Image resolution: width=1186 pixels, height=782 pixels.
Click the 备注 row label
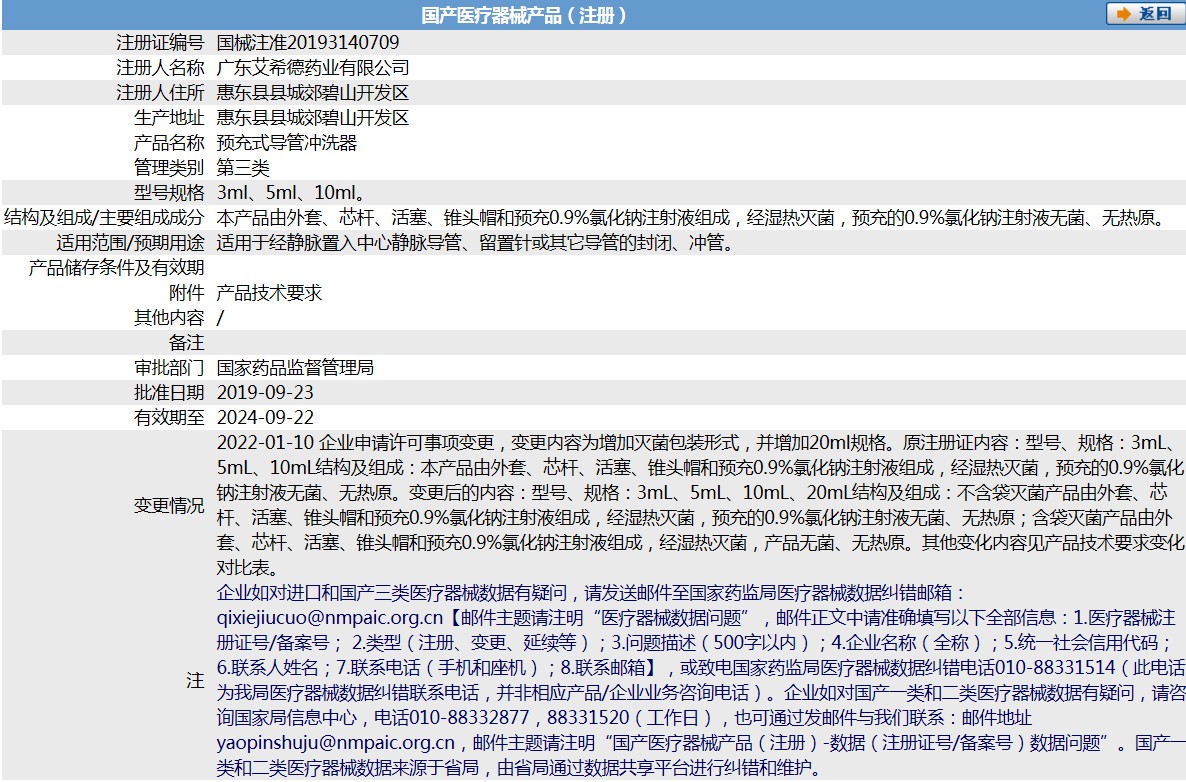click(187, 343)
